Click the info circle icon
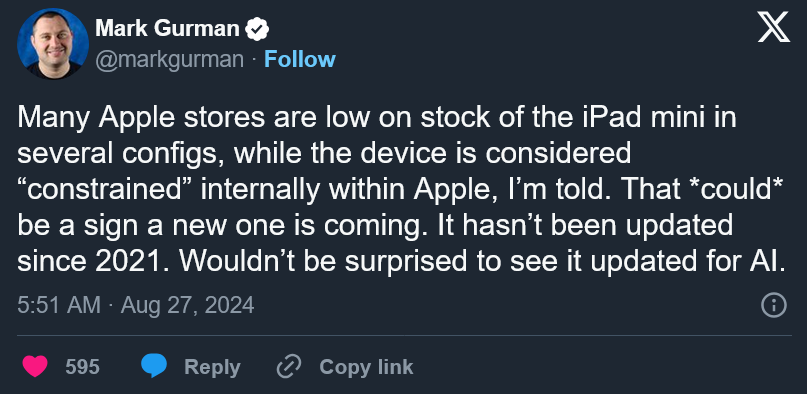 coord(774,306)
